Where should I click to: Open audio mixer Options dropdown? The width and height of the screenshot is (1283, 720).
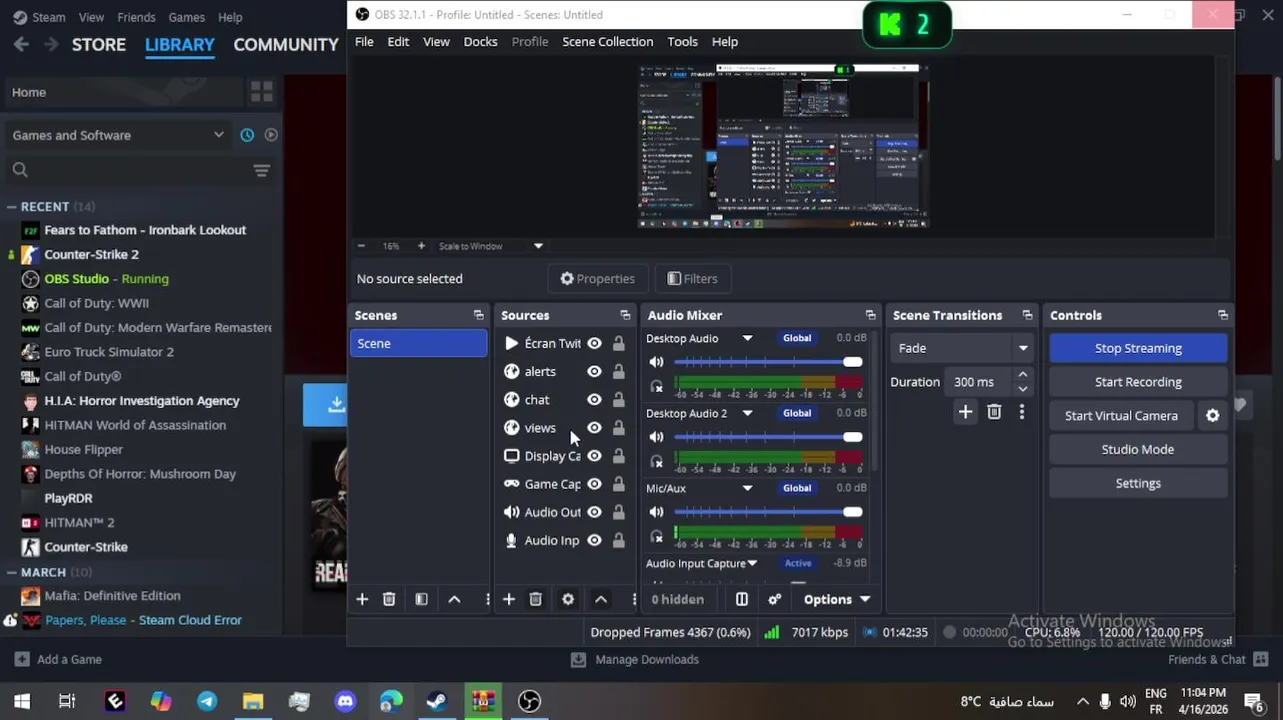click(837, 599)
